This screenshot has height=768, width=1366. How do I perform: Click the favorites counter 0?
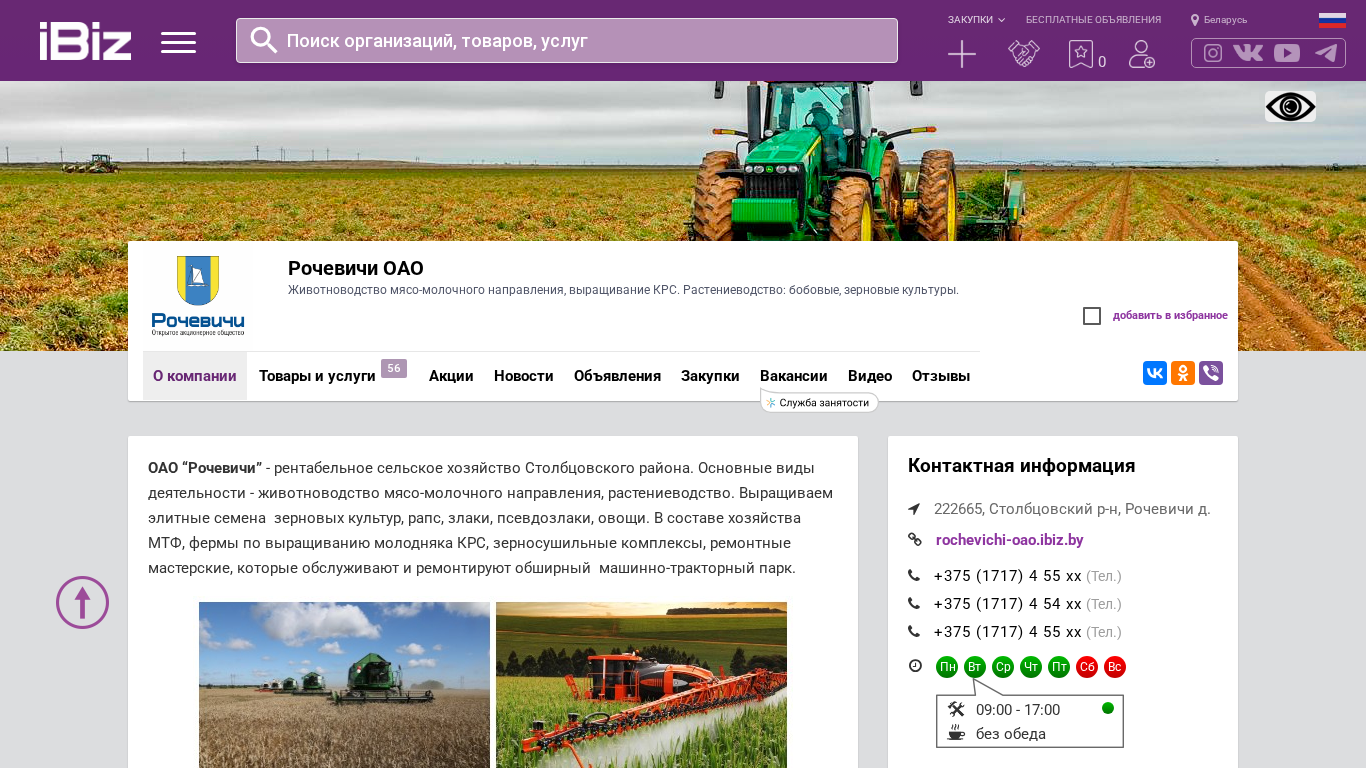coord(1102,62)
